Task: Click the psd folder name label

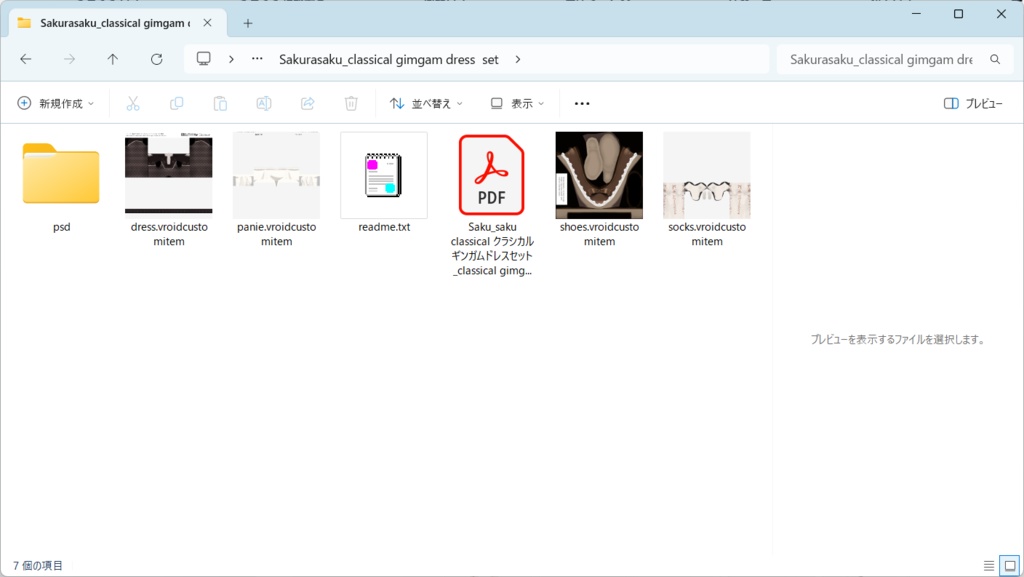Action: pos(61,227)
